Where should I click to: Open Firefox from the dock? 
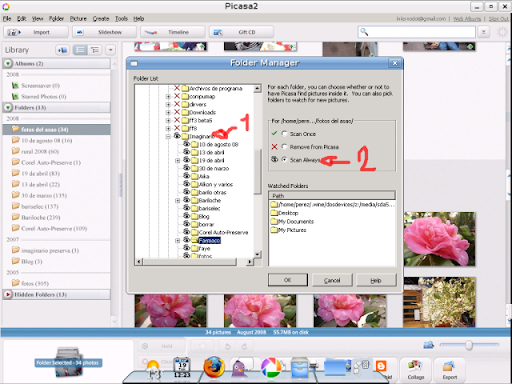click(214, 367)
